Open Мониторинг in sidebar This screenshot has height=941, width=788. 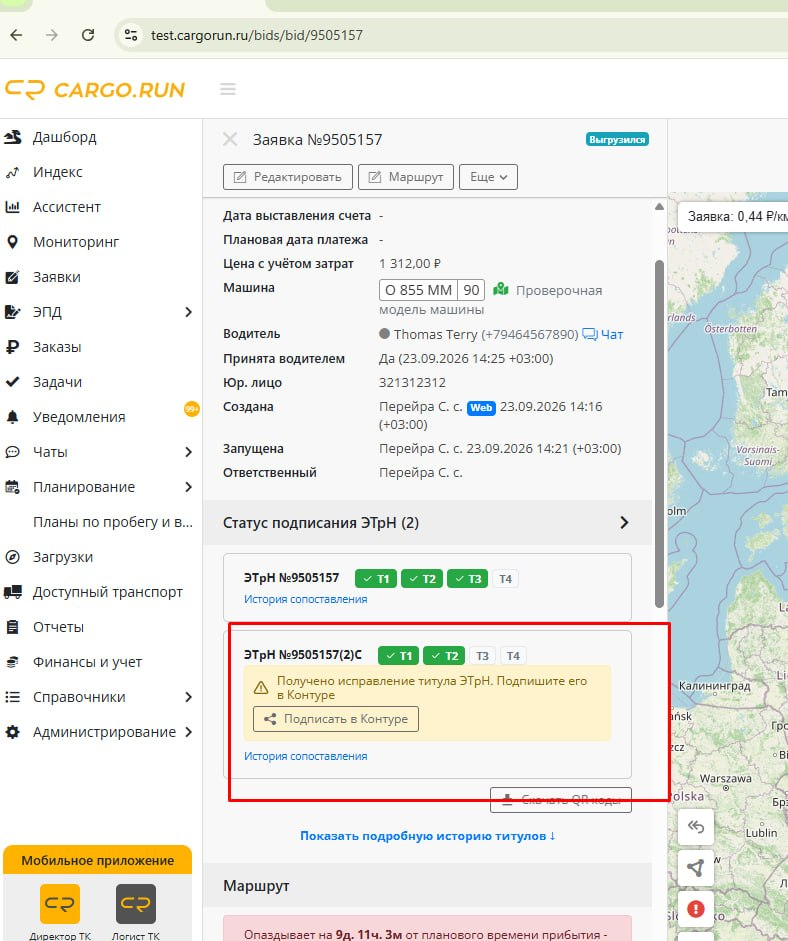click(76, 242)
